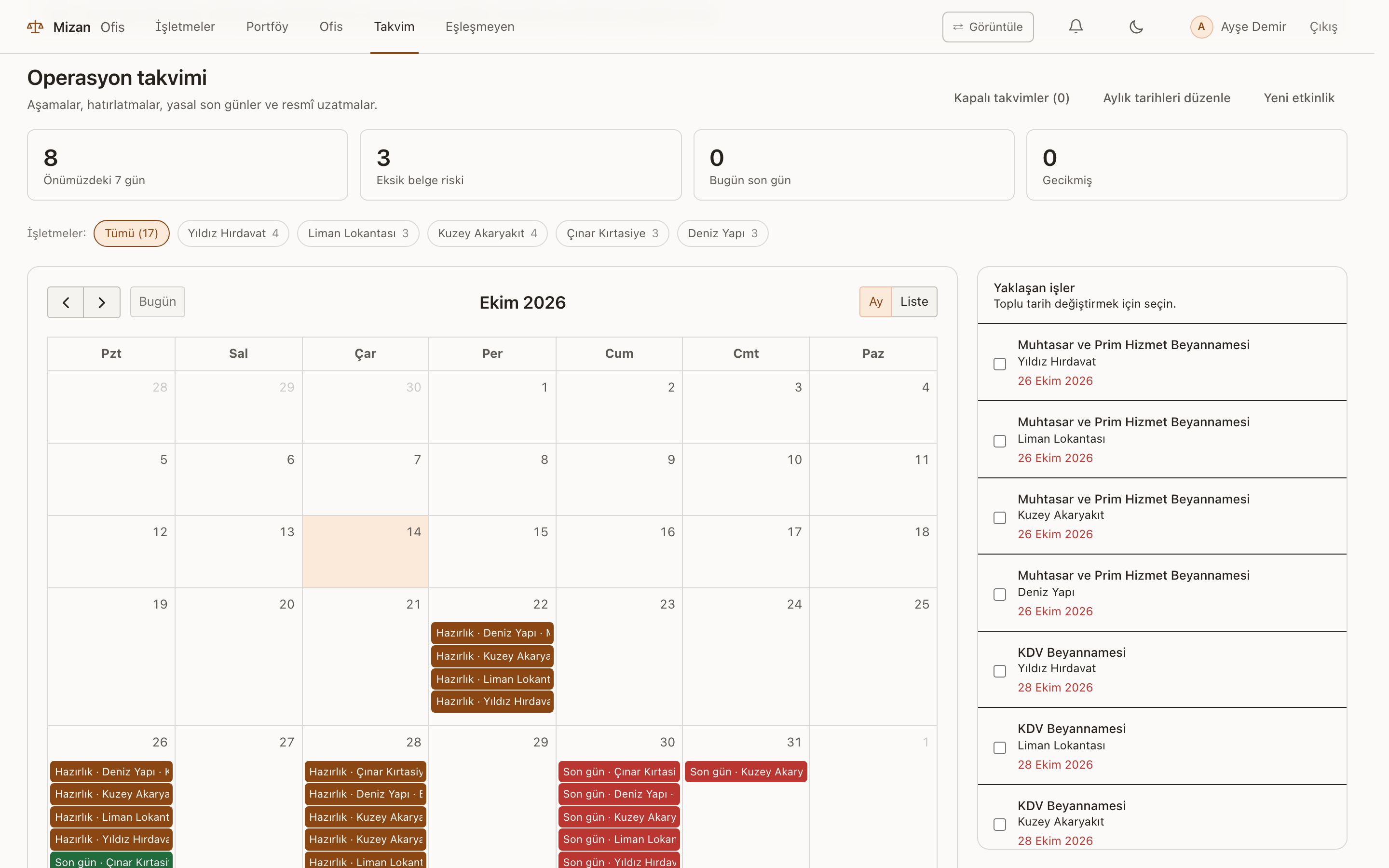This screenshot has height=868, width=1389.
Task: Check KDV Beyannamesi for Kuzey Akaryakıt
Action: (999, 825)
